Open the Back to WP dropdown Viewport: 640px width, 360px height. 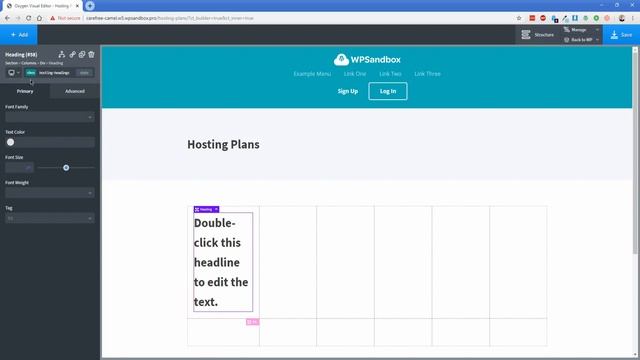[581, 40]
